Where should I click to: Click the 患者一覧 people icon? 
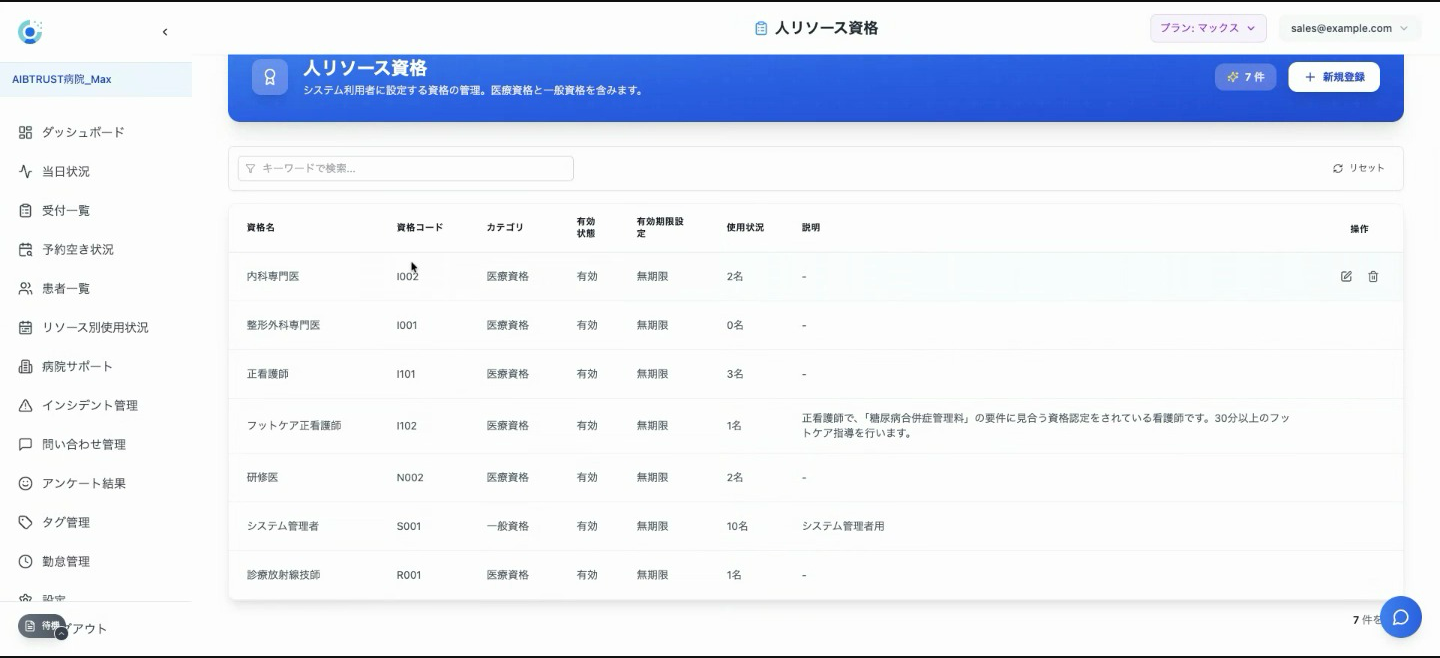pos(26,288)
